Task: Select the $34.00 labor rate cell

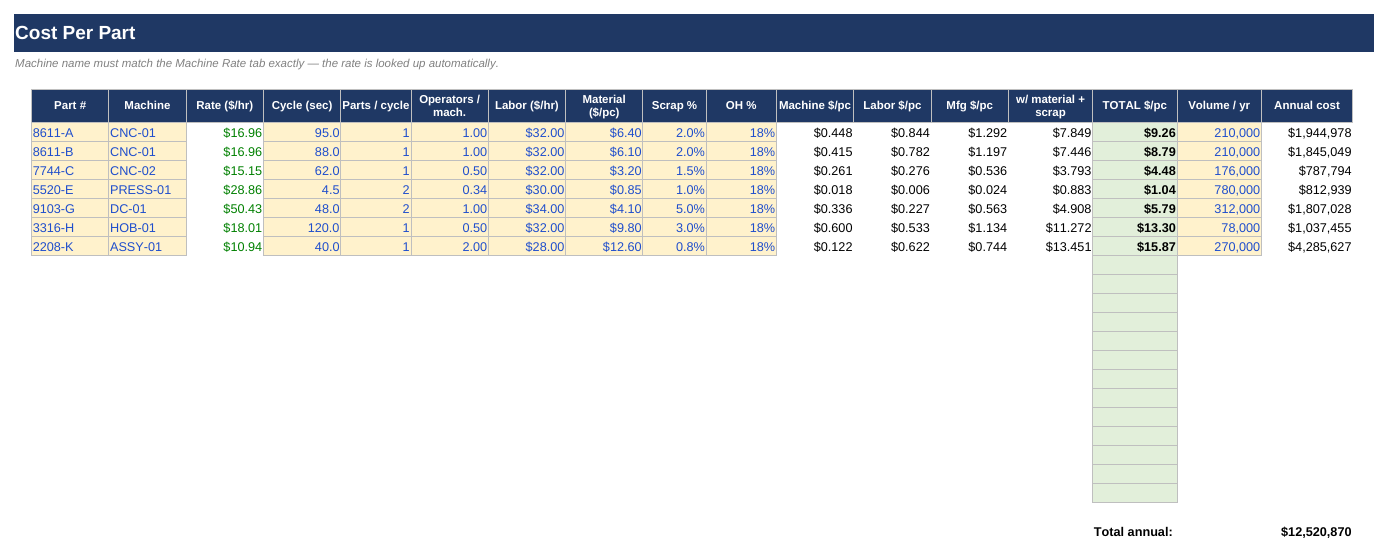Action: coord(527,208)
